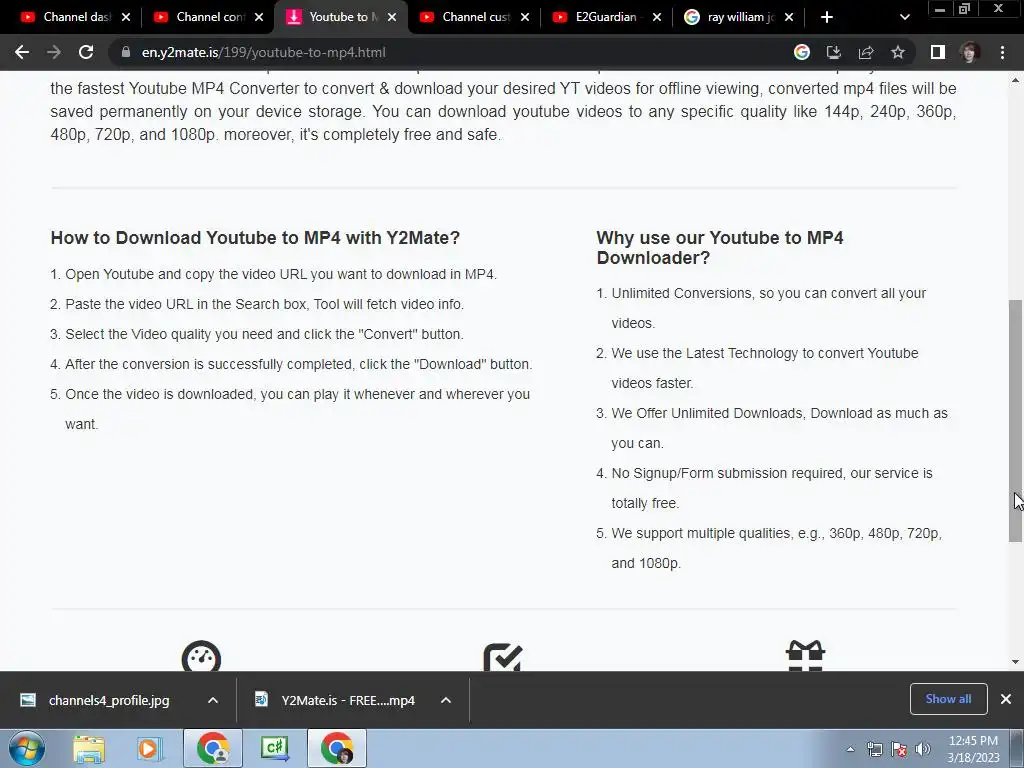The width and height of the screenshot is (1024, 768).
Task: Click the install app icon in address bar
Action: point(833,52)
